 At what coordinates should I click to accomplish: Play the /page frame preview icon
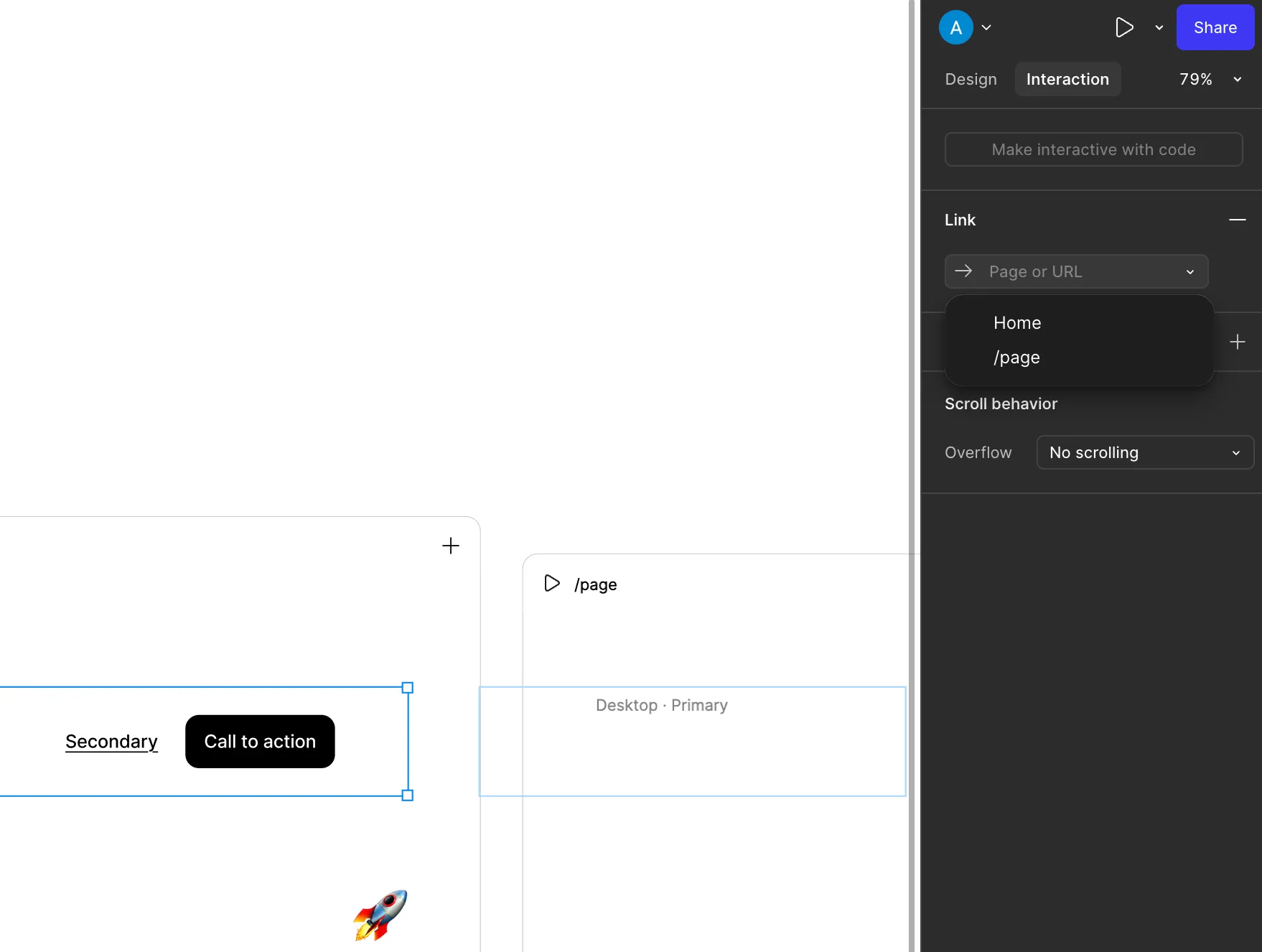tap(551, 583)
